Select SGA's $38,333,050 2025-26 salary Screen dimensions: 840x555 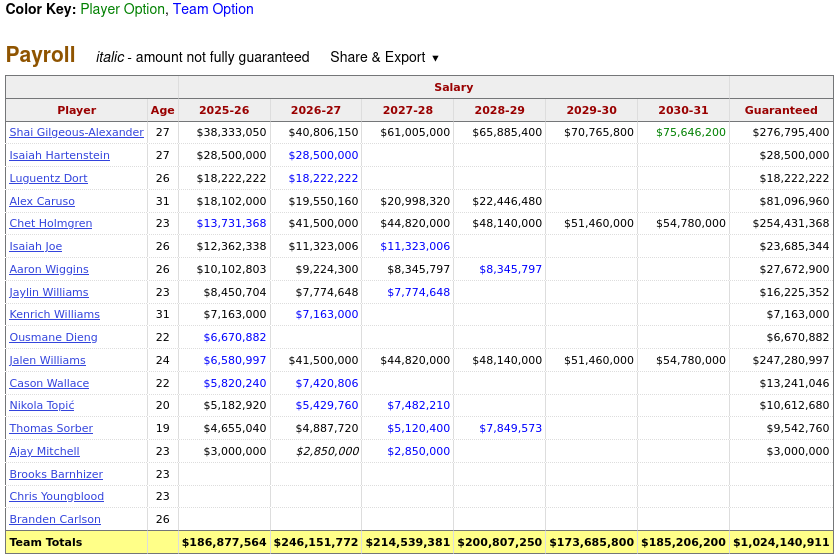pyautogui.click(x=231, y=132)
